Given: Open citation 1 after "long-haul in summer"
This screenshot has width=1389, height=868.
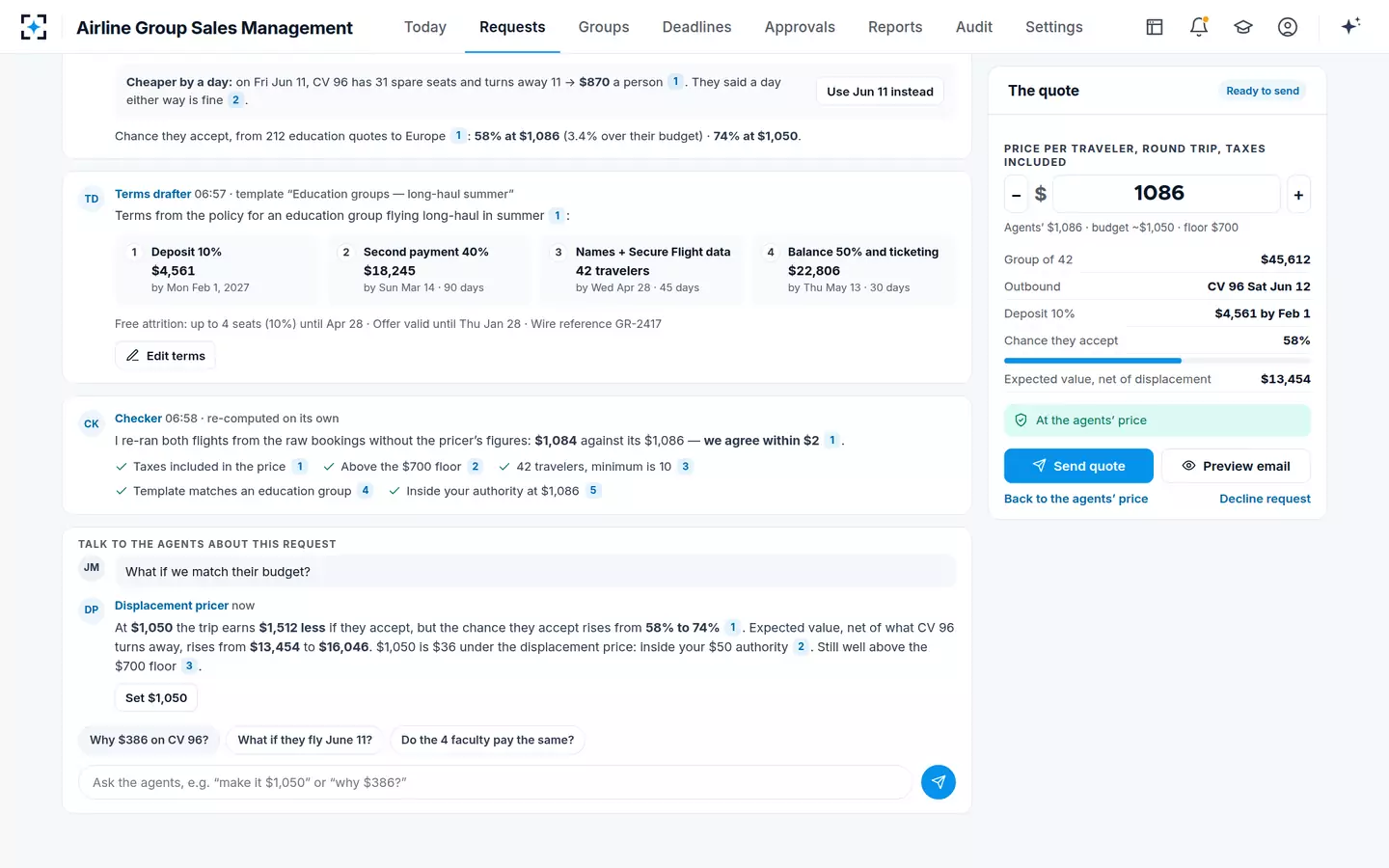Looking at the screenshot, I should pyautogui.click(x=557, y=216).
